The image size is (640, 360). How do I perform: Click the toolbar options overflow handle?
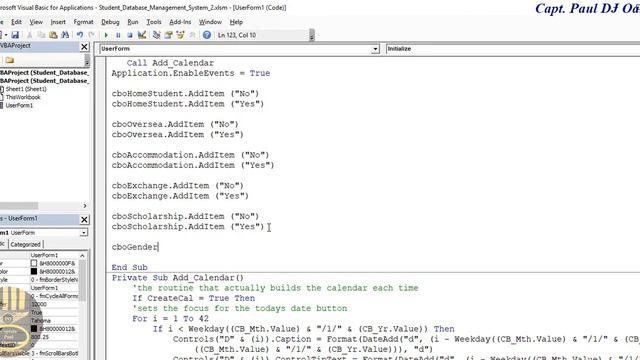(312, 35)
